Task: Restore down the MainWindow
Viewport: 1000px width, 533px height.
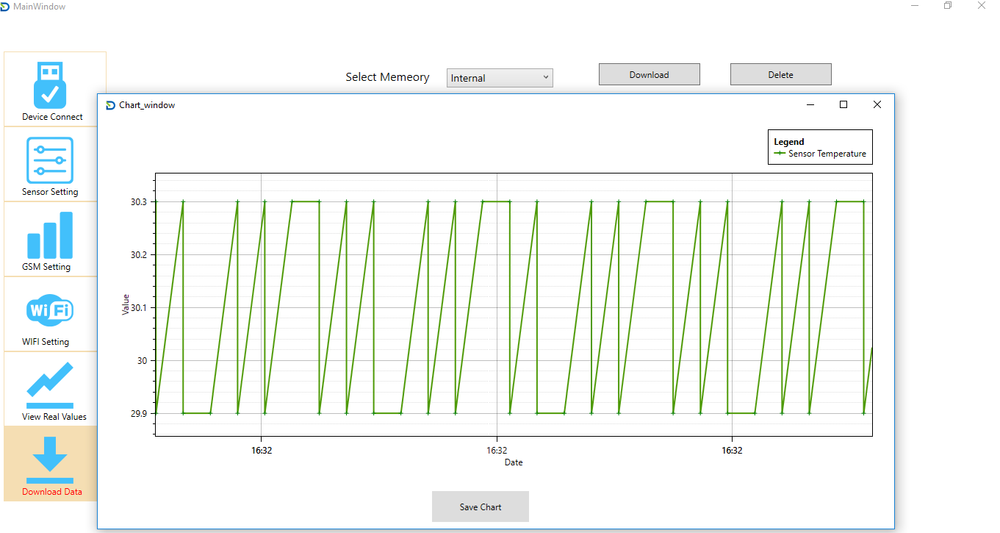Action: (948, 6)
